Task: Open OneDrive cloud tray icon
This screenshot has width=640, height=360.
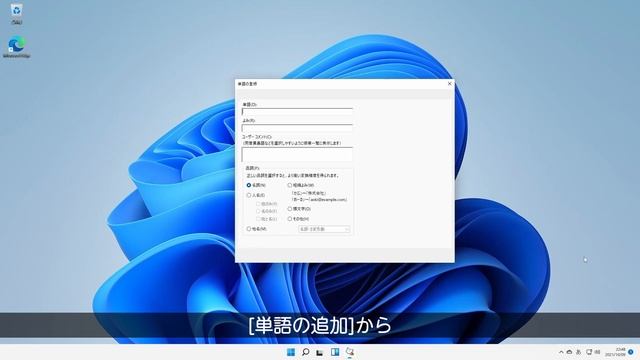Action: coord(569,352)
